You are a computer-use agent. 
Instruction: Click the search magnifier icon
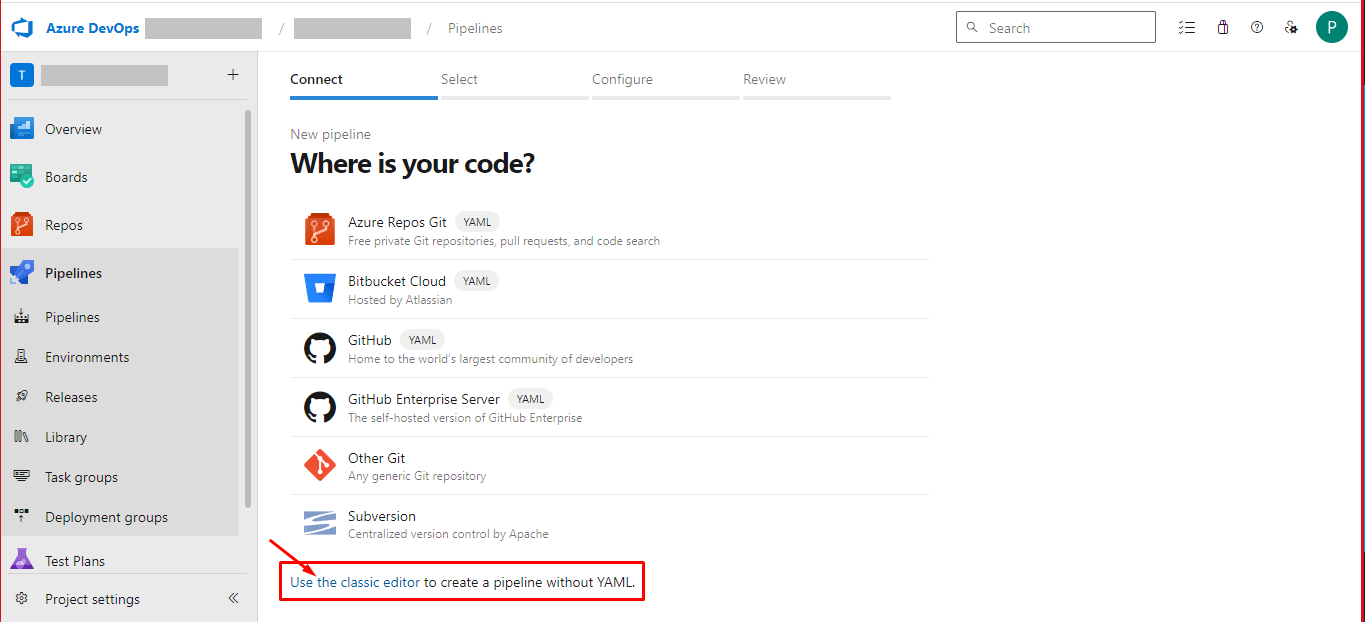pos(972,27)
